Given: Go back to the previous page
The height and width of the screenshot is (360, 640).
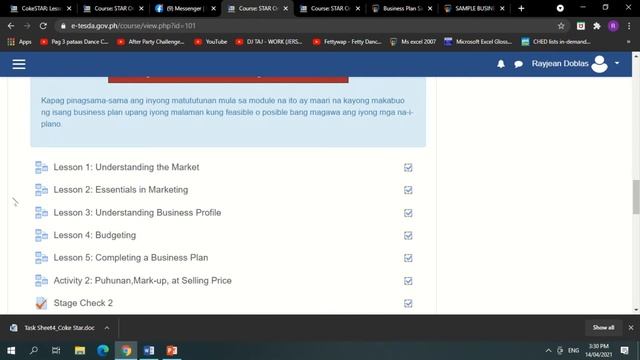Looking at the screenshot, I should click(11, 26).
